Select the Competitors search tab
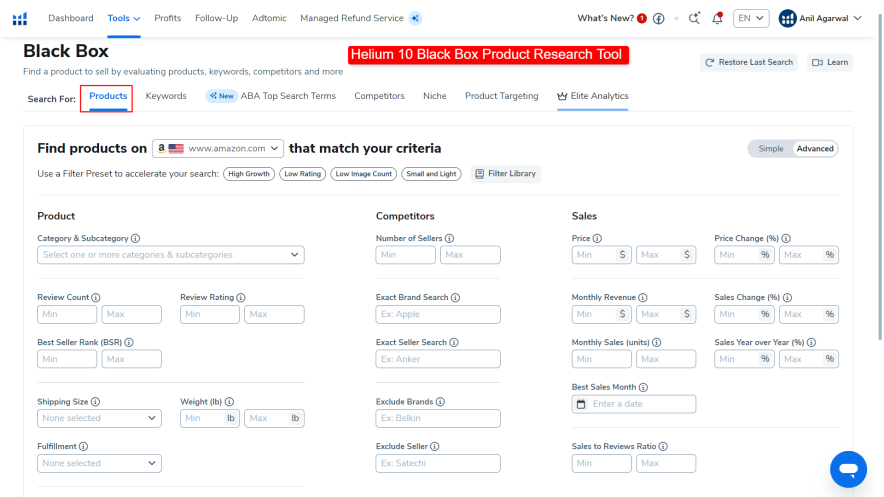This screenshot has height=497, width=884. coord(379,96)
